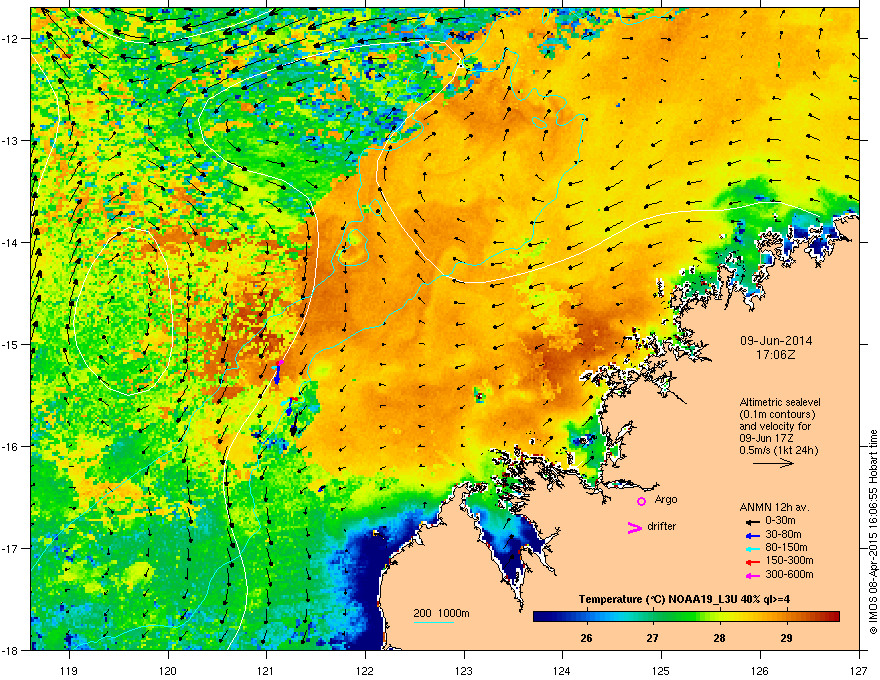Click the latitude label -13
Screen dimensions: 880x680
click(x=10, y=140)
